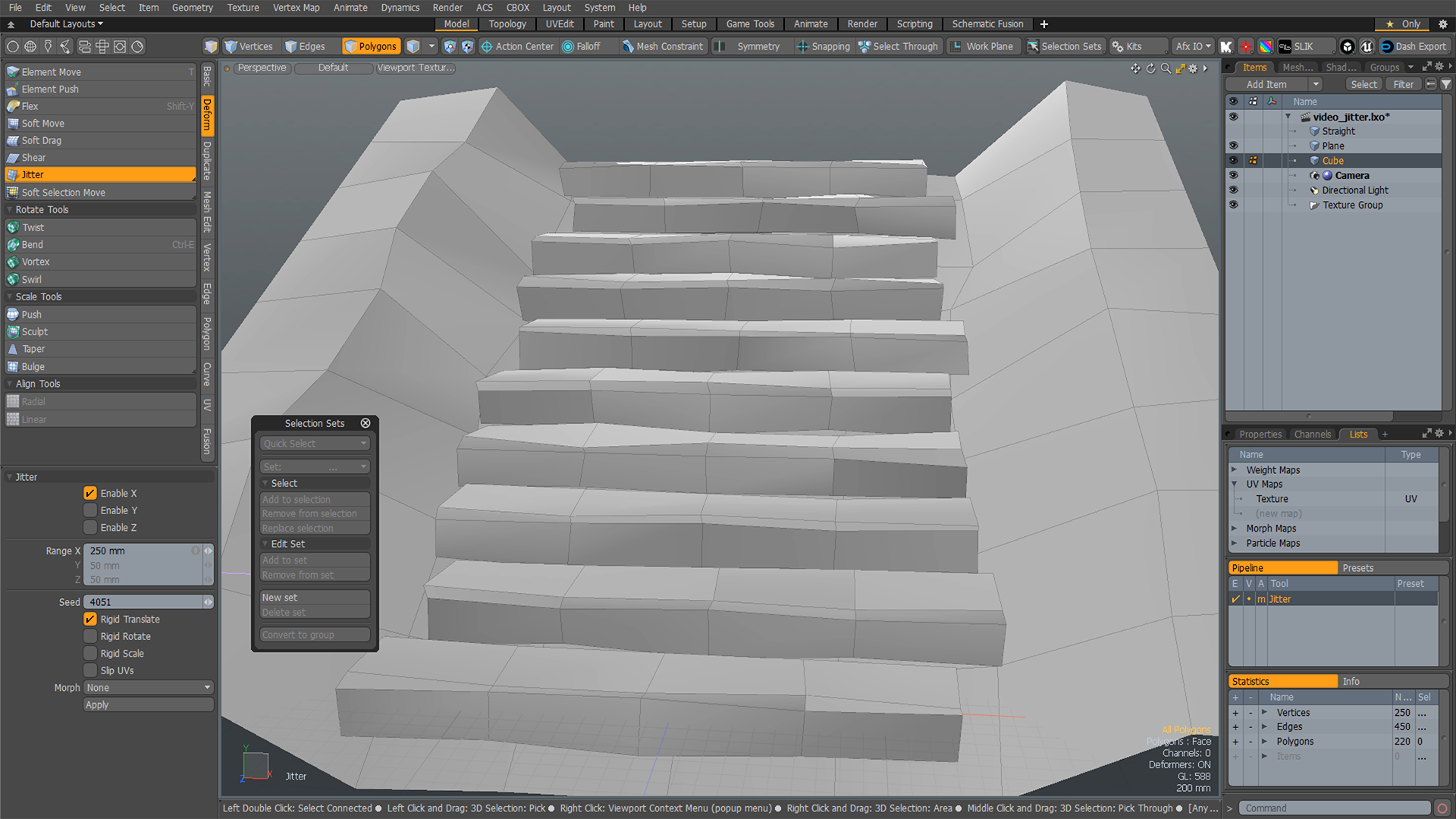Expand Morph Maps in the Lists panel

[1235, 528]
